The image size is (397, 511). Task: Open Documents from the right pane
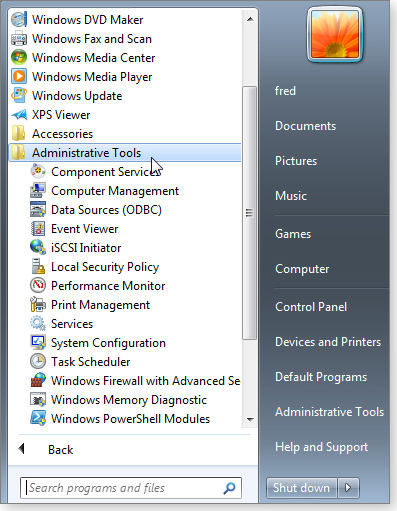(306, 126)
